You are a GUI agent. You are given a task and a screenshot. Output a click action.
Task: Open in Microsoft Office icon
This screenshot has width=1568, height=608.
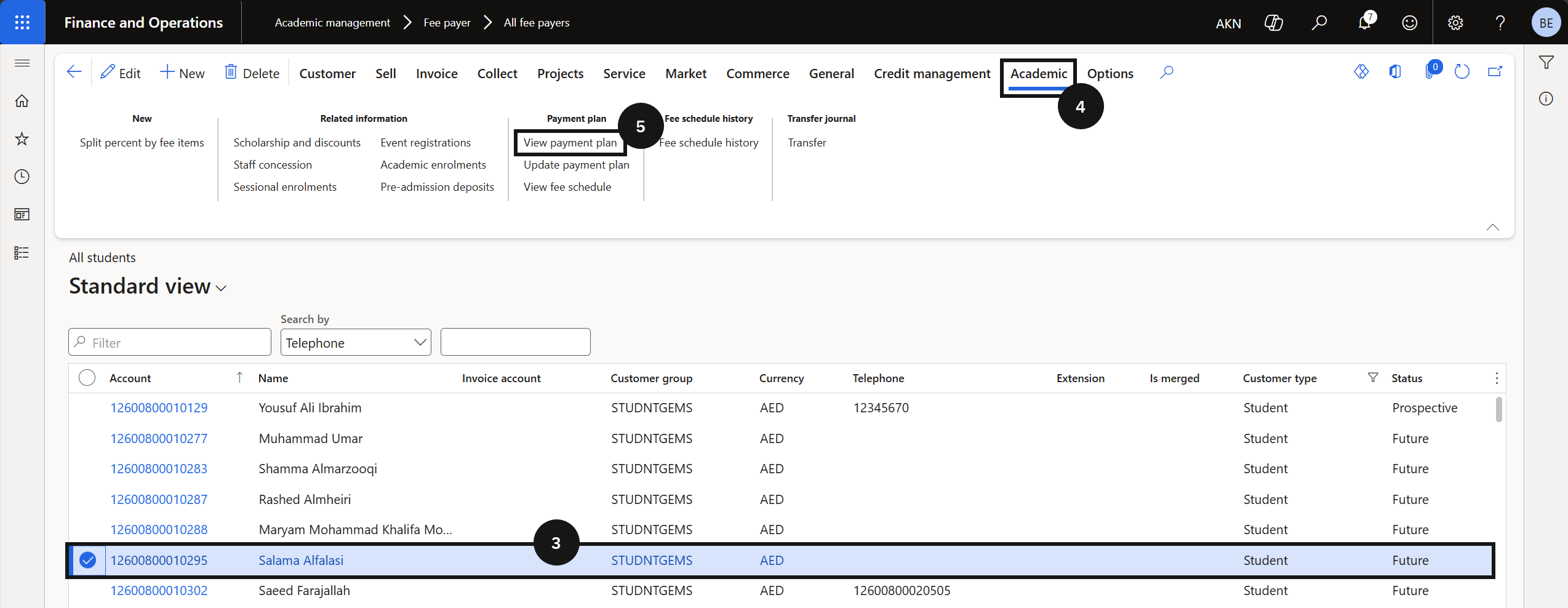pyautogui.click(x=1395, y=72)
